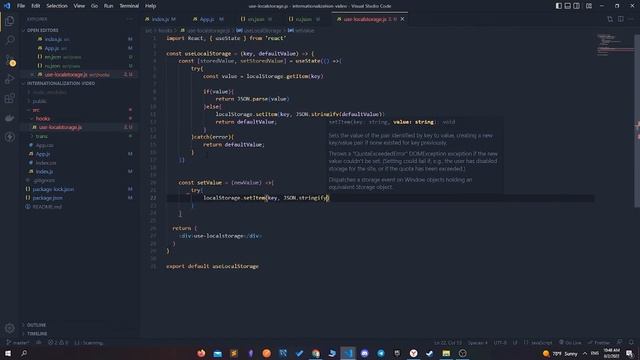Split the editor to the right

point(620,19)
